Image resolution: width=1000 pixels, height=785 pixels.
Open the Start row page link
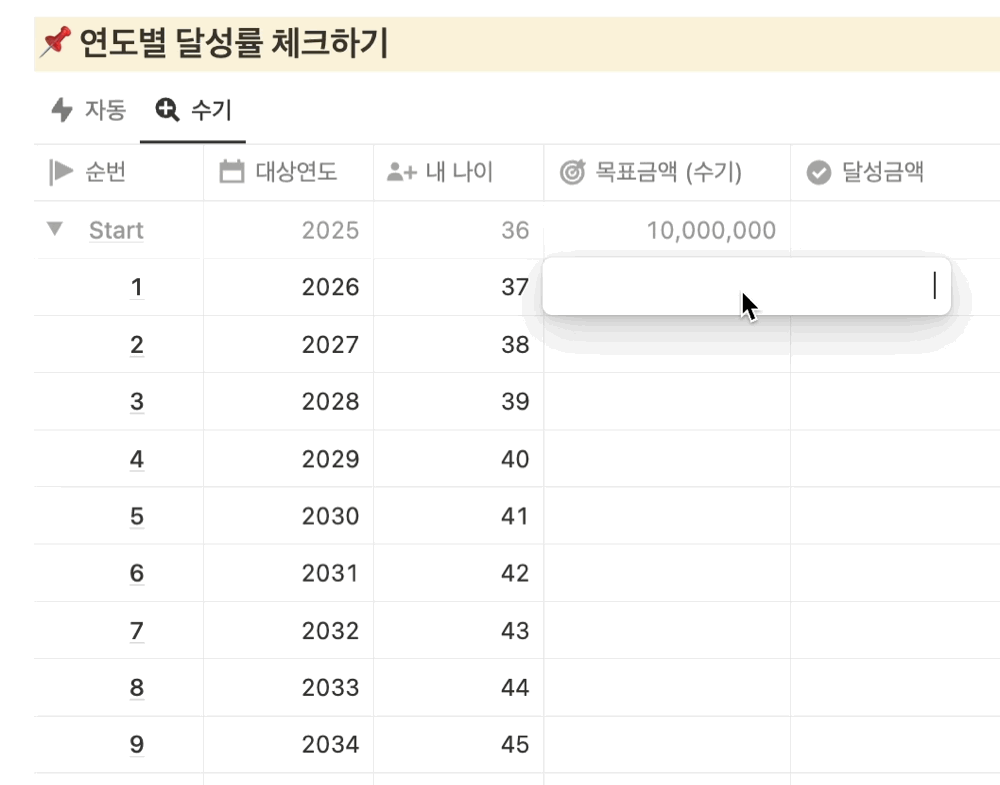116,230
